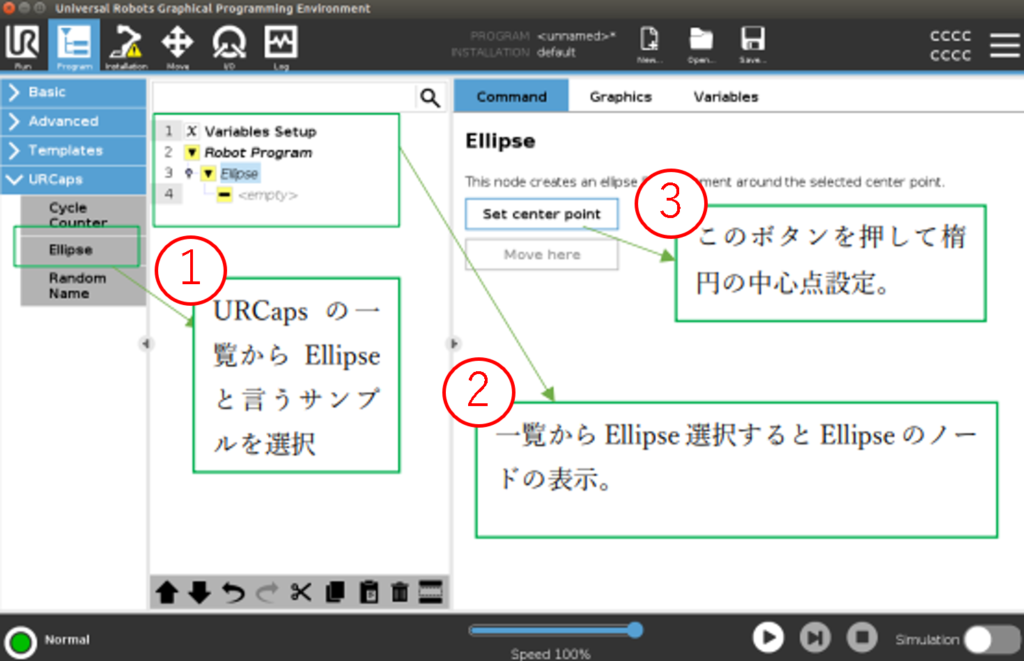Adjust the Speed slider handle
The width and height of the screenshot is (1024, 661).
(x=635, y=630)
